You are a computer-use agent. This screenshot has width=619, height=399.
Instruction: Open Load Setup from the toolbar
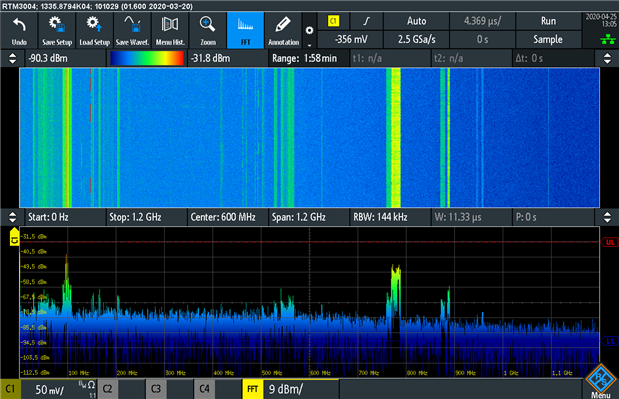point(94,31)
